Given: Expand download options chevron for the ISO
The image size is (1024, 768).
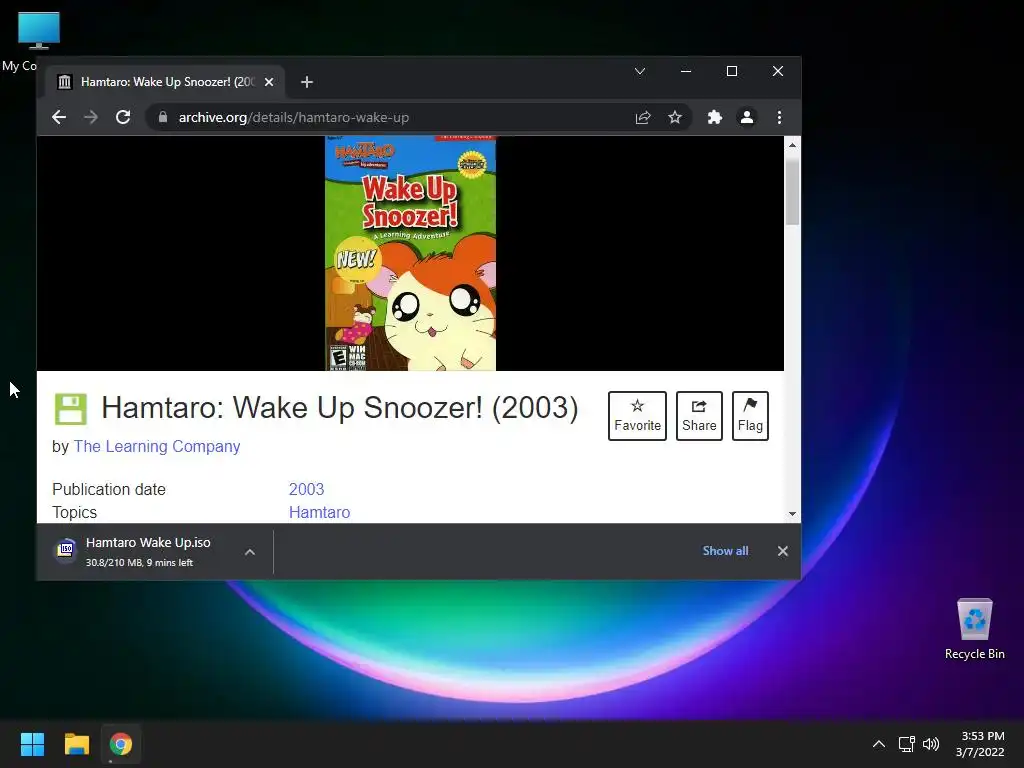Looking at the screenshot, I should click(249, 552).
